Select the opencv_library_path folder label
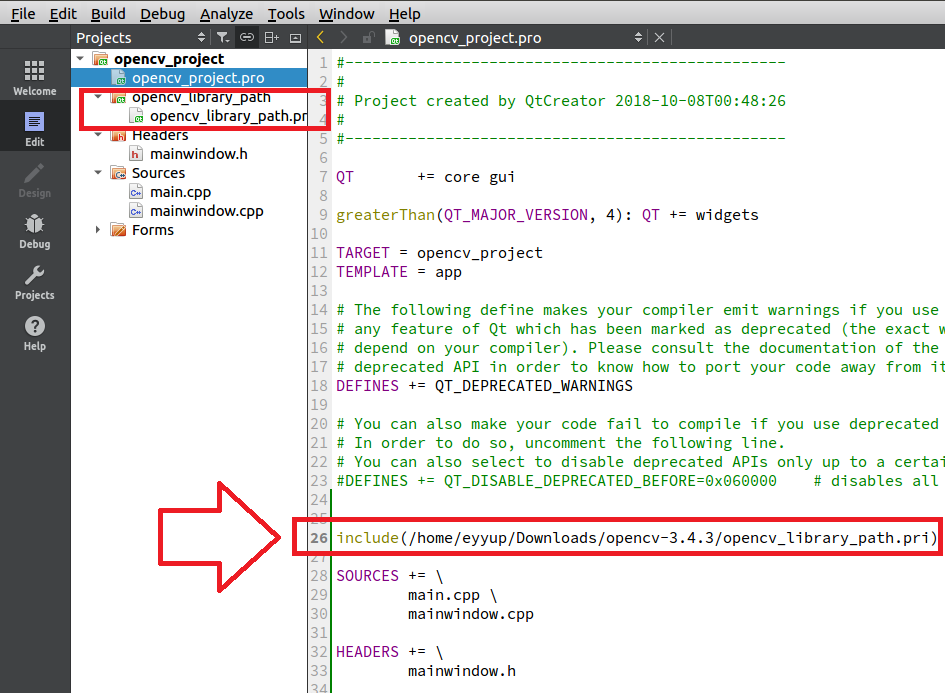Image resolution: width=945 pixels, height=693 pixels. [x=201, y=97]
